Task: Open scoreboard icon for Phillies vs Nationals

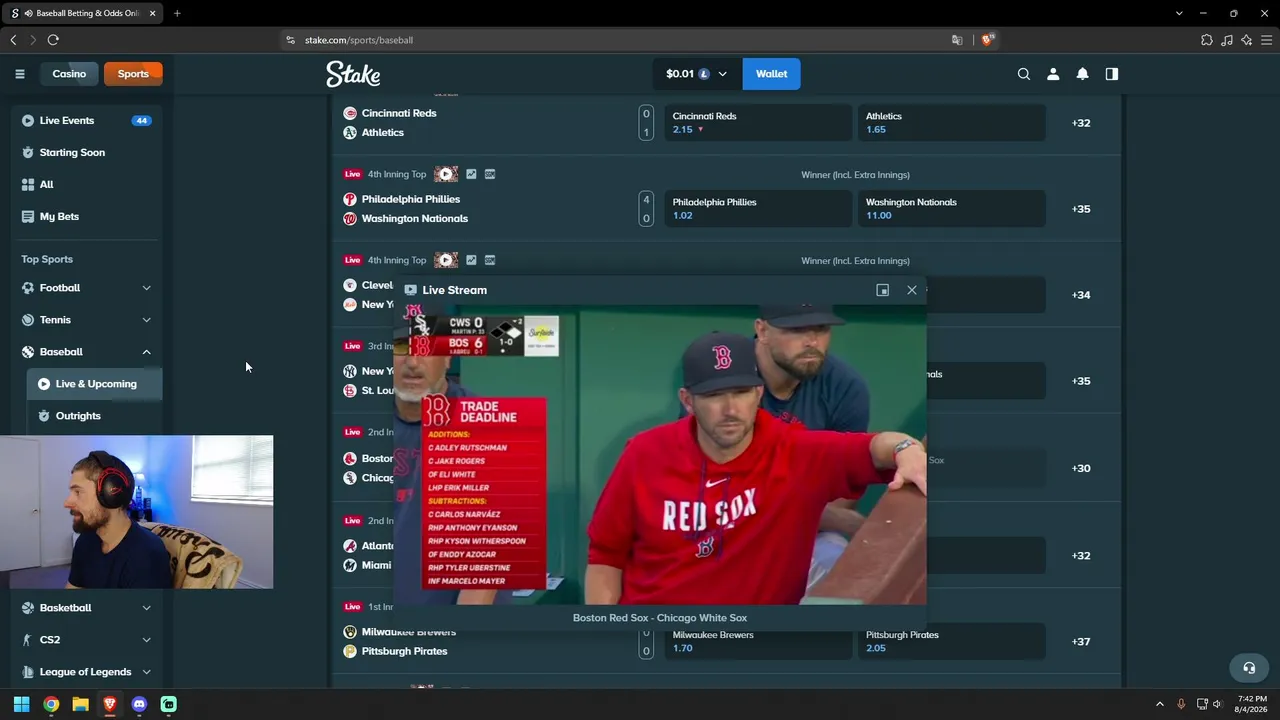Action: click(490, 174)
